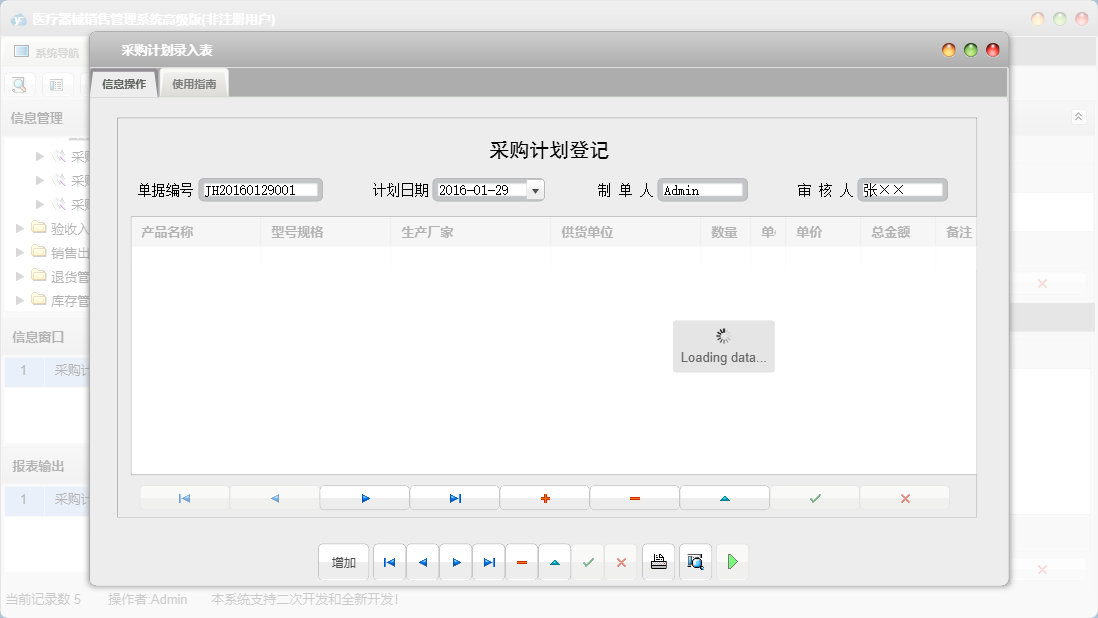Click inside the 单据编号 input field
The width and height of the screenshot is (1098, 618).
pyautogui.click(x=260, y=189)
